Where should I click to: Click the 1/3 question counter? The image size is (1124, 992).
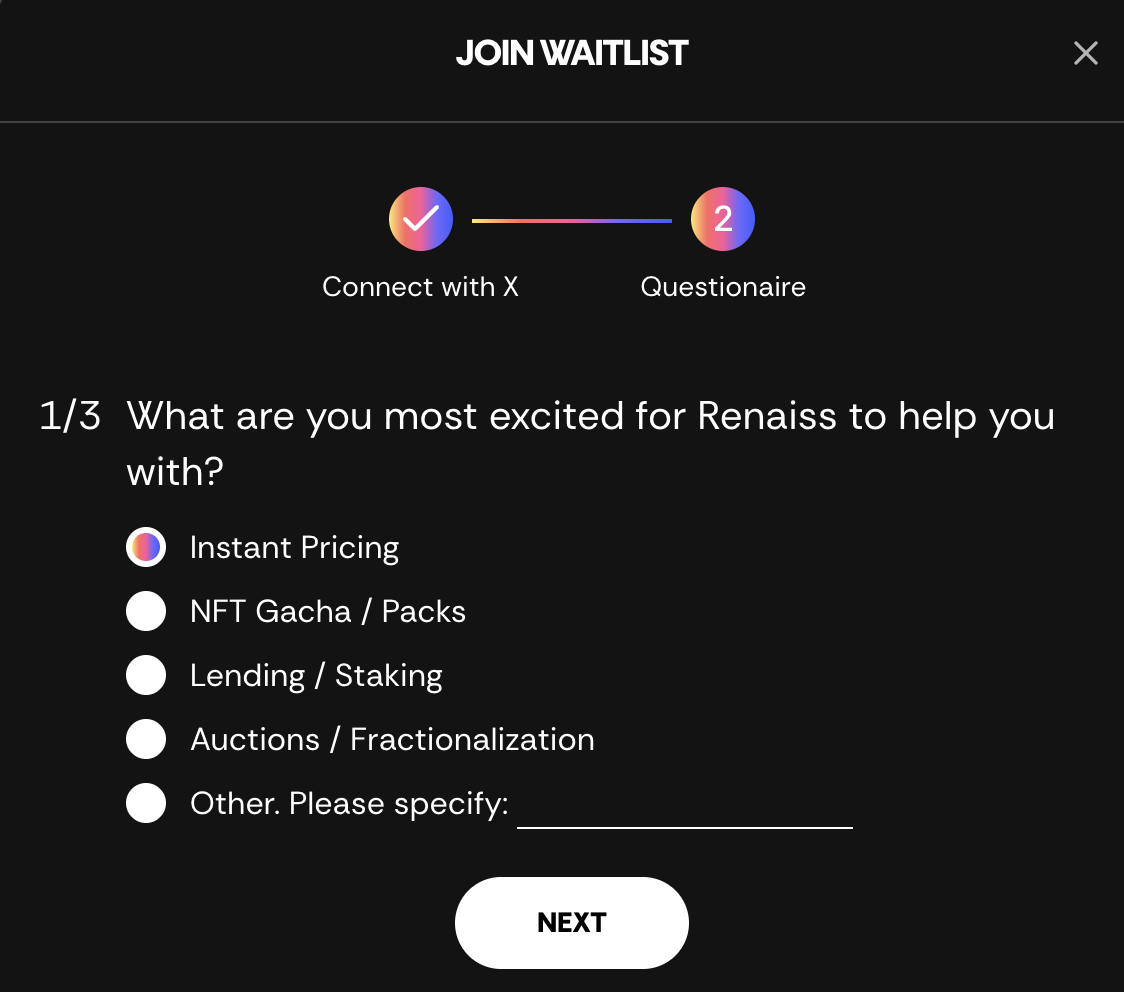pyautogui.click(x=70, y=416)
